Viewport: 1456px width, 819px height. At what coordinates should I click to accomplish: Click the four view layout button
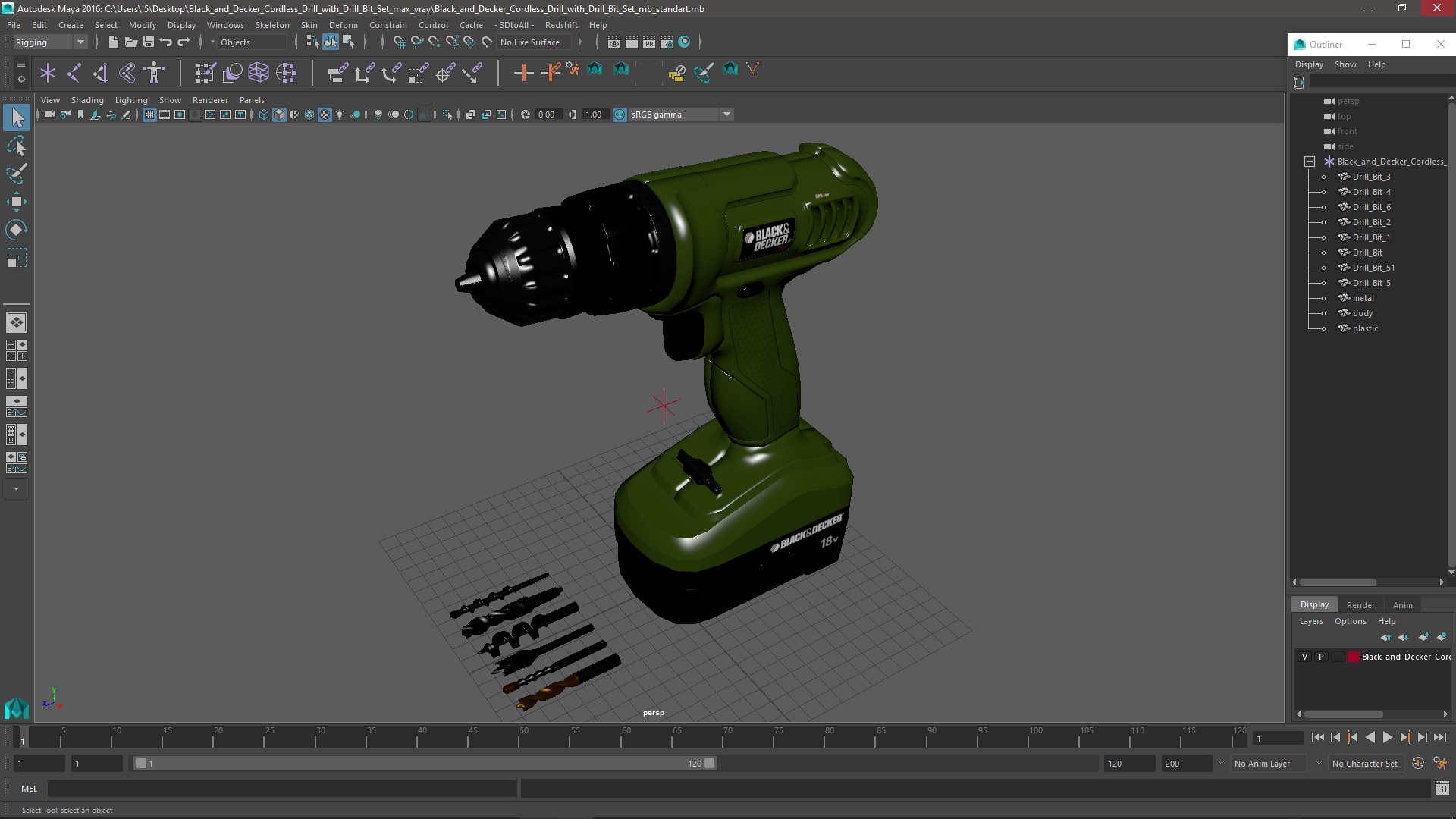(17, 350)
